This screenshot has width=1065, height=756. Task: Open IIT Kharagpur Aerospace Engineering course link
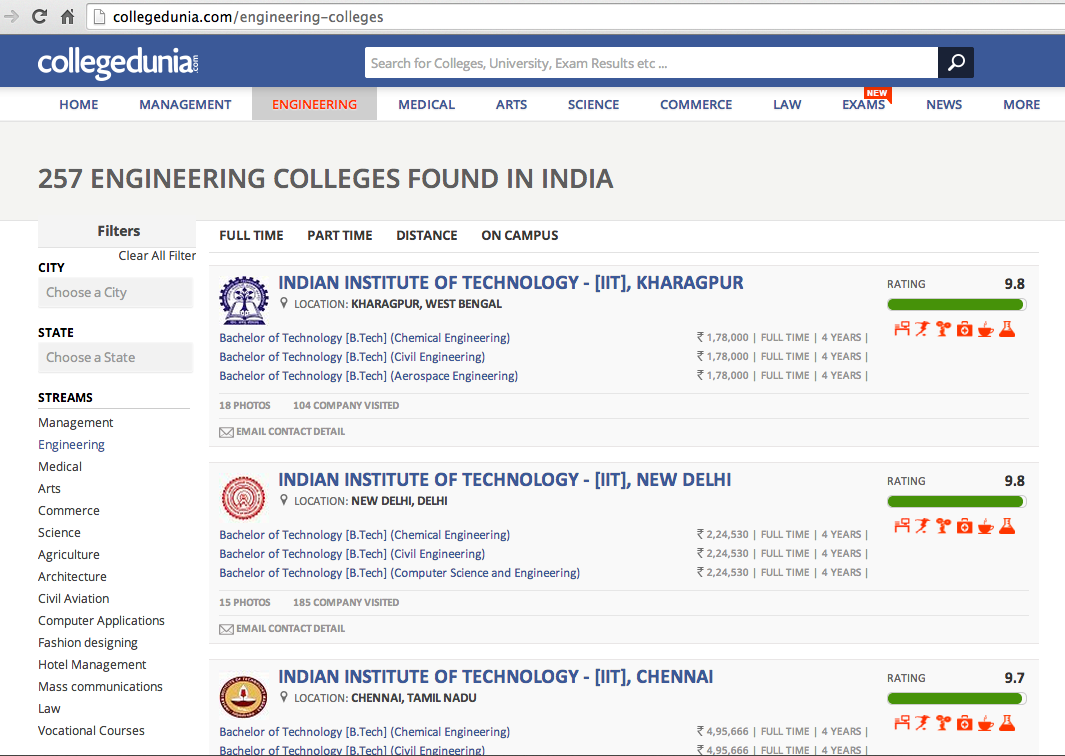point(369,376)
